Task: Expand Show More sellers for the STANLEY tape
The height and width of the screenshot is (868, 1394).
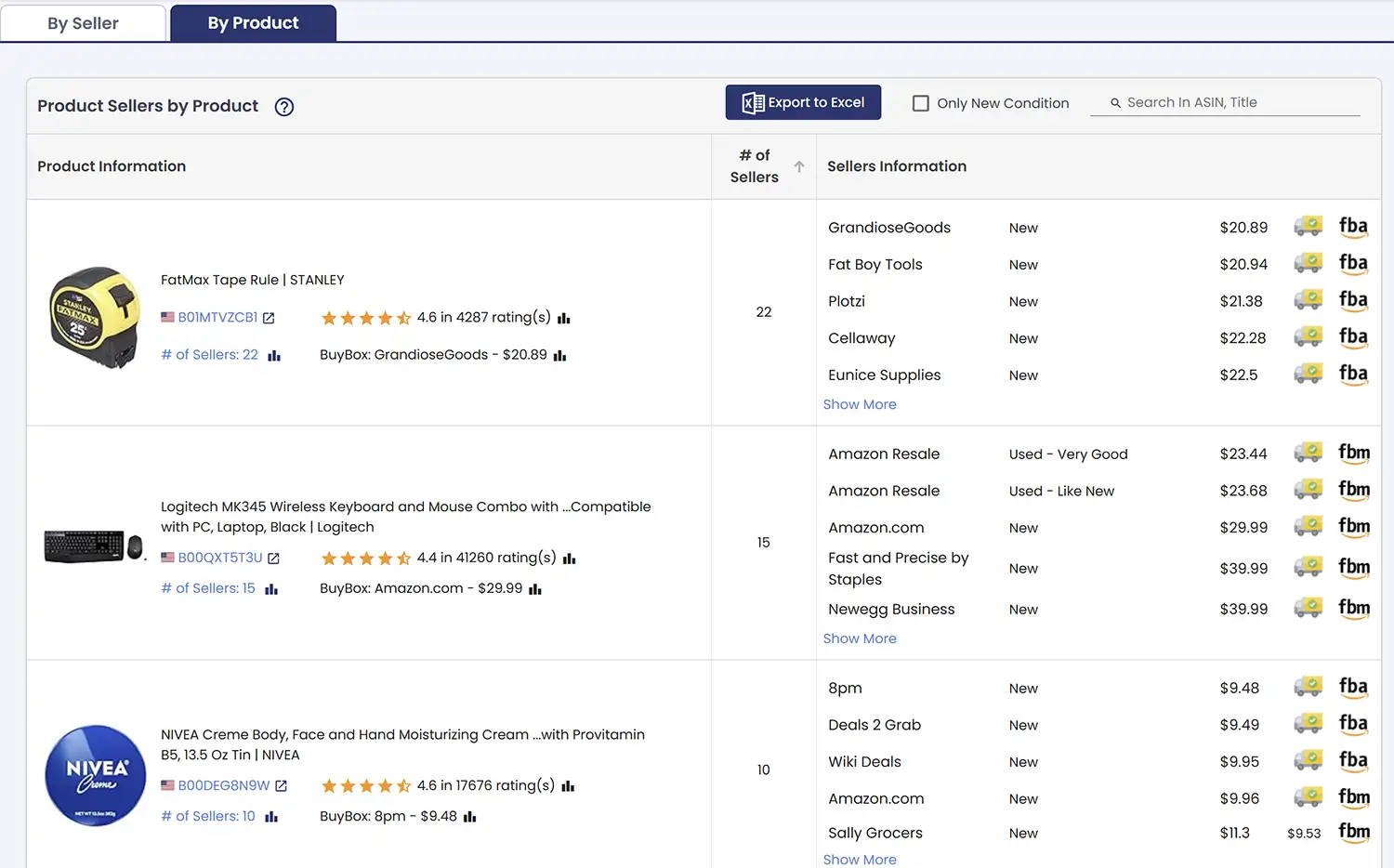Action: coord(860,404)
